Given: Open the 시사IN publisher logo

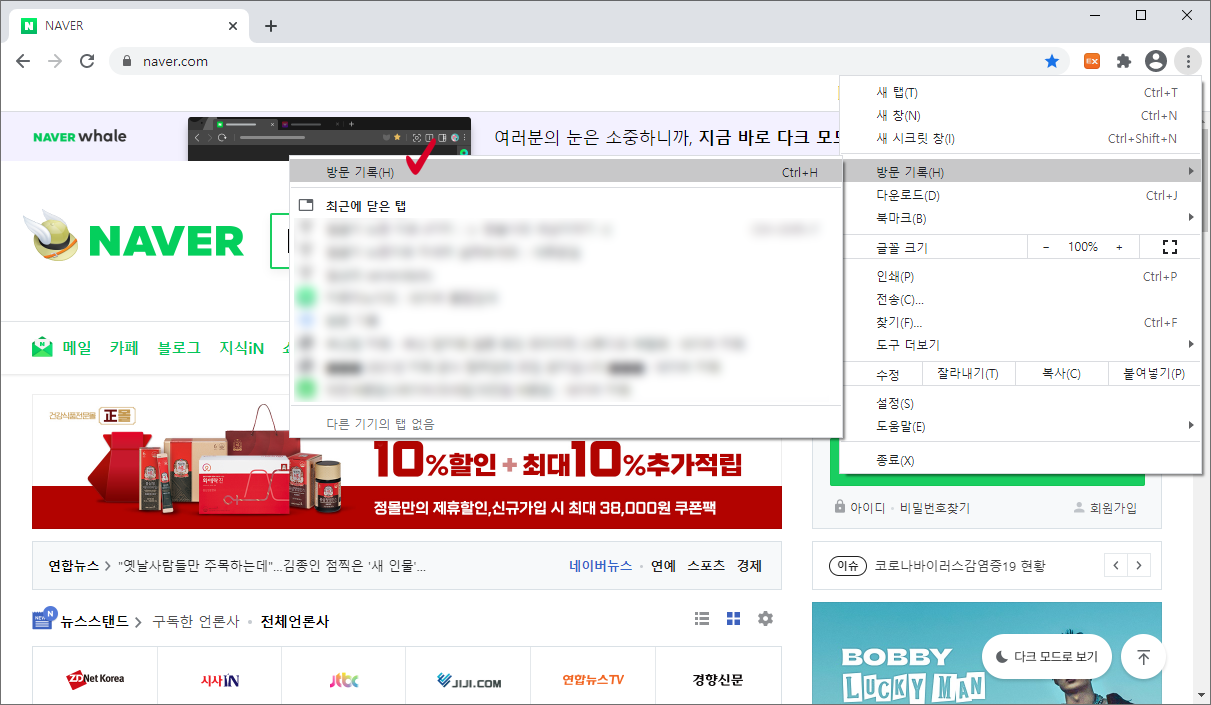Looking at the screenshot, I should click(x=219, y=681).
